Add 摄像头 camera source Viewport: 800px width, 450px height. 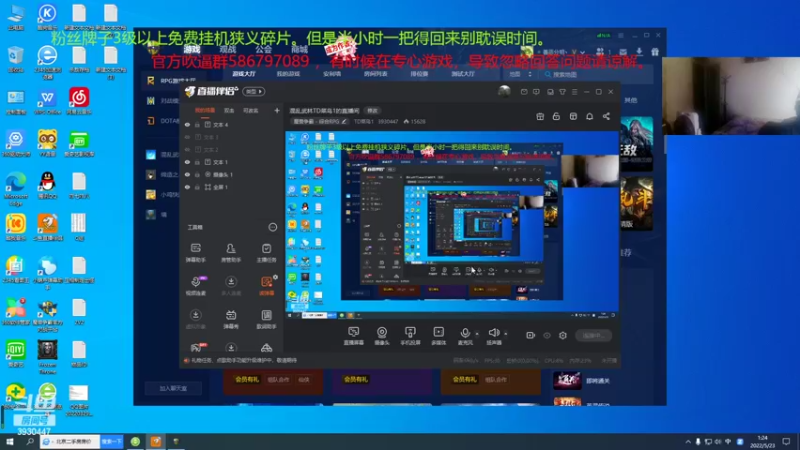click(382, 336)
